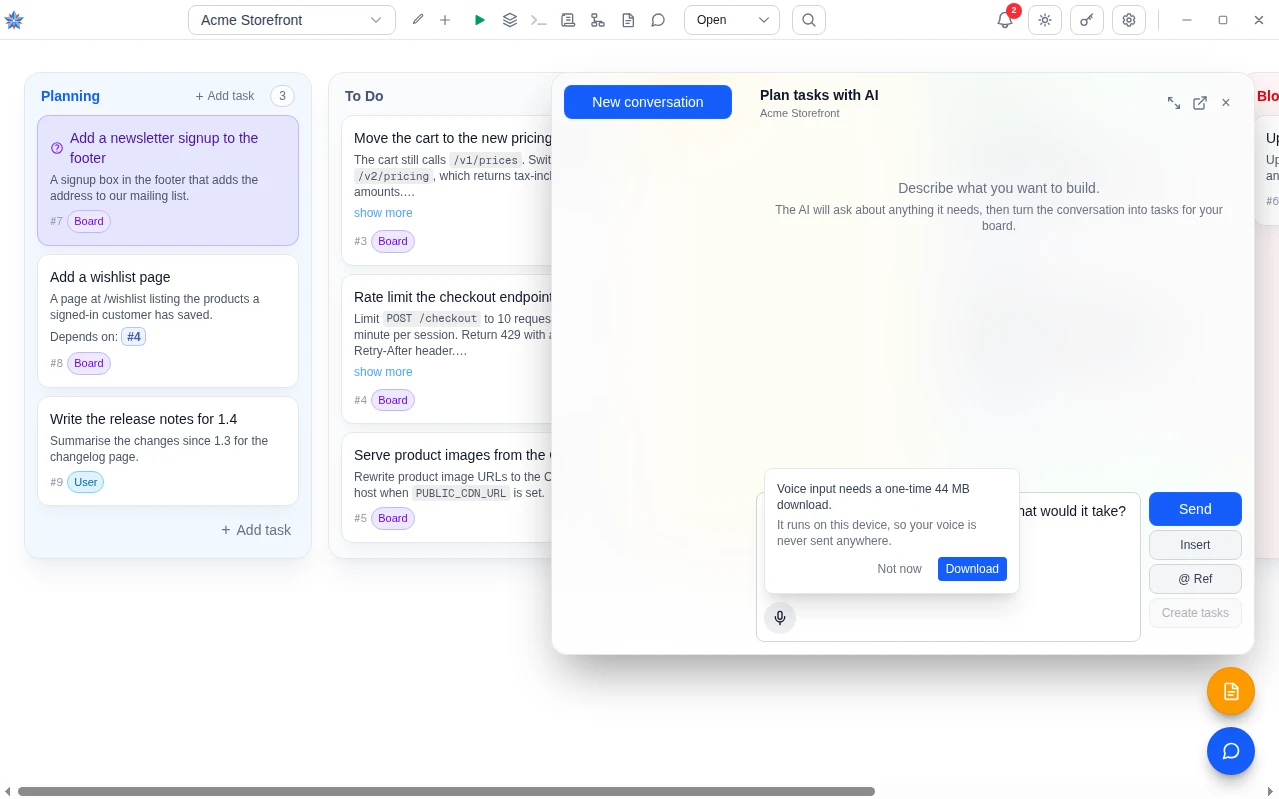Click the question mark icon on newsletter task

click(57, 148)
